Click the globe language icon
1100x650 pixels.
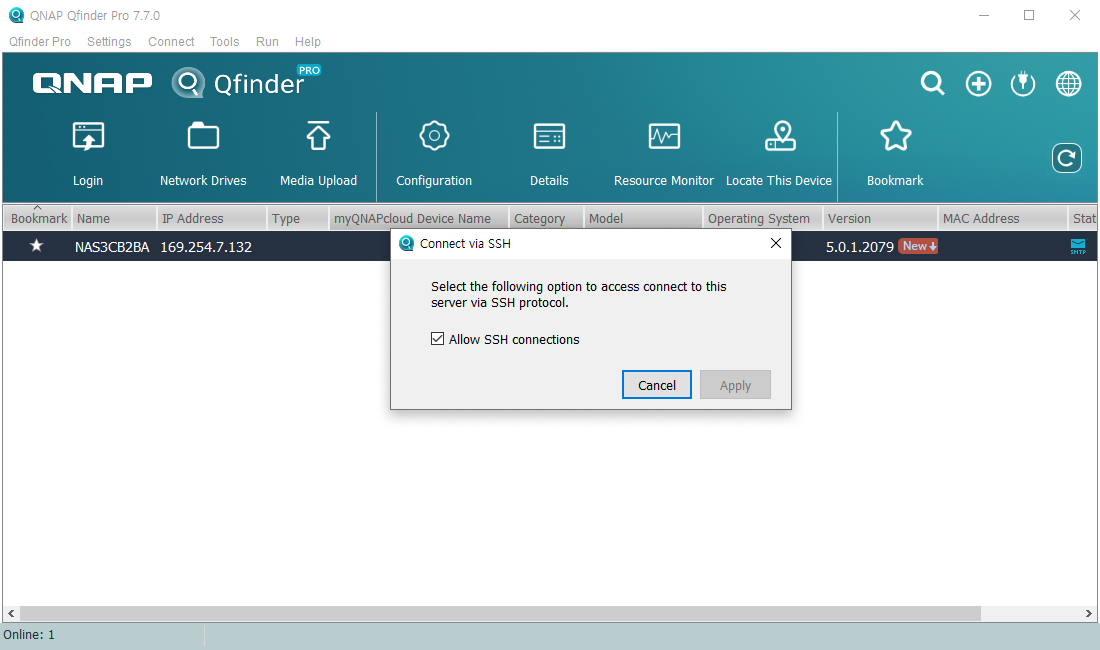click(x=1068, y=84)
